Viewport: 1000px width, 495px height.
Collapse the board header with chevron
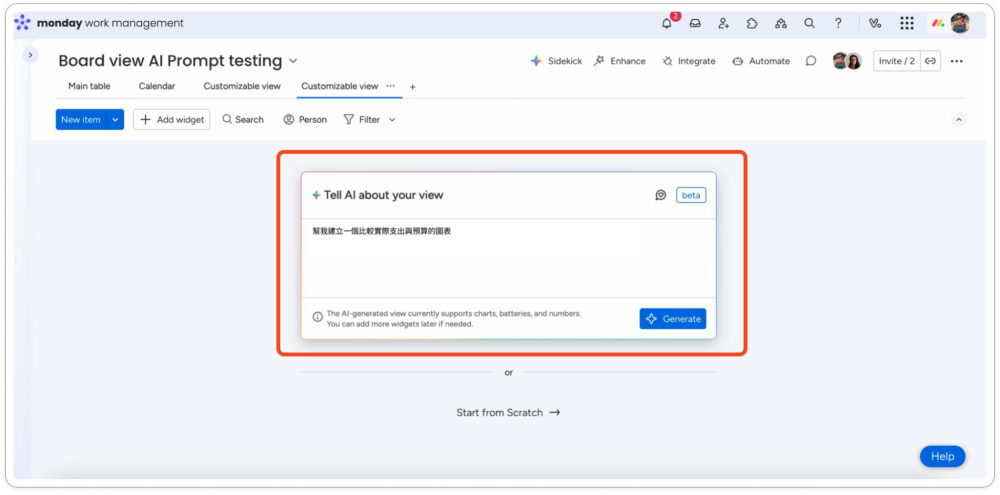pyautogui.click(x=958, y=120)
